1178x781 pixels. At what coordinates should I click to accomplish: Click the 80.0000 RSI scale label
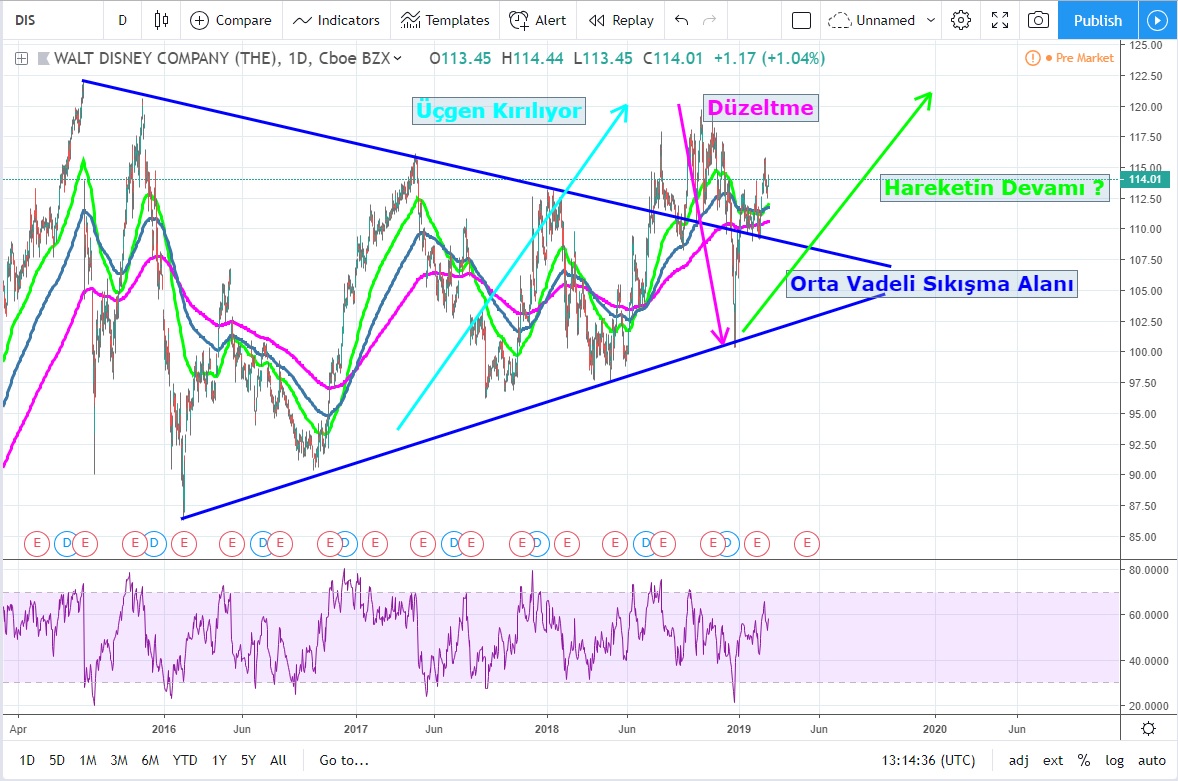tap(1148, 570)
